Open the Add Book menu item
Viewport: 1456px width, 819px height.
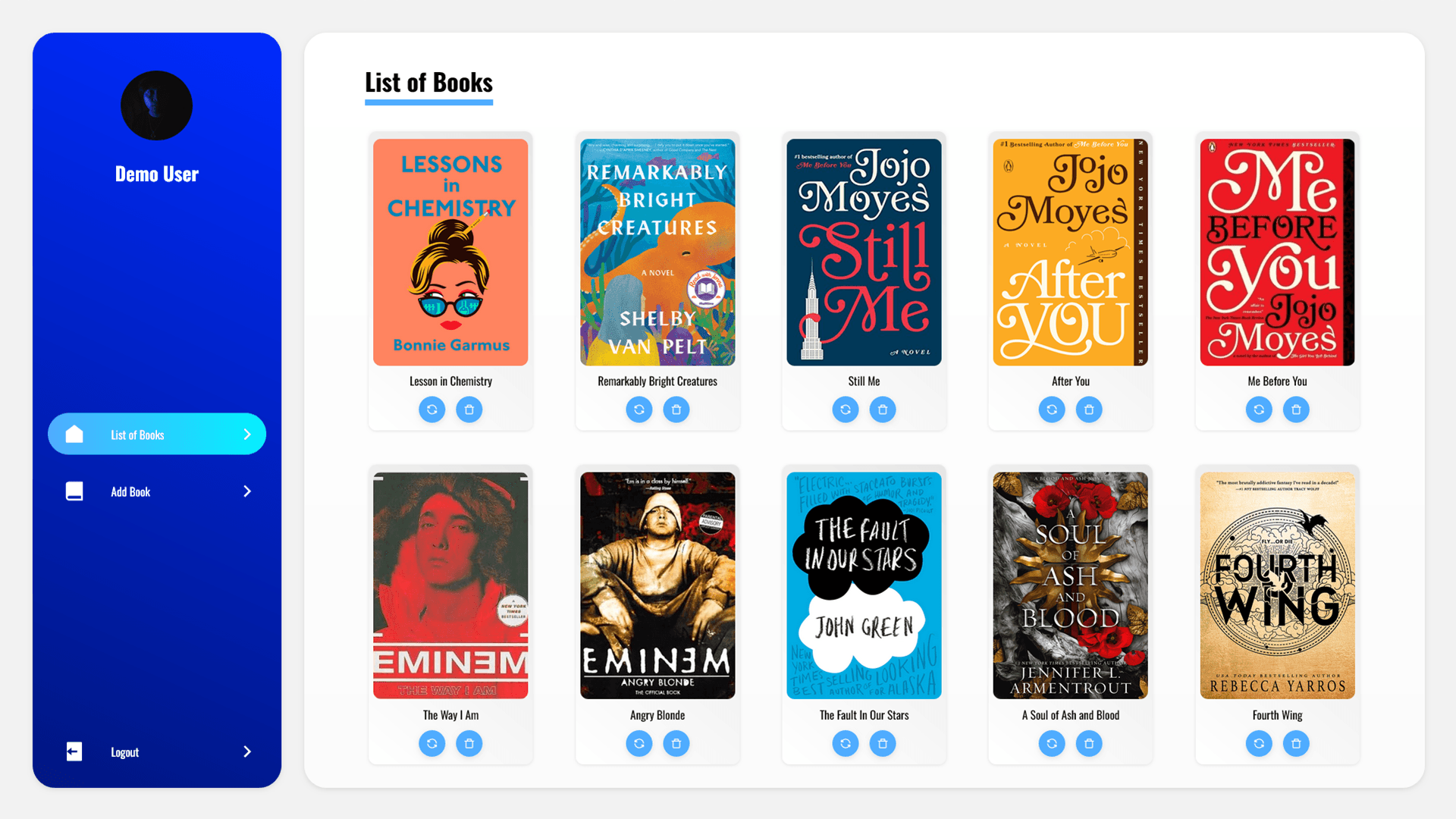click(157, 491)
